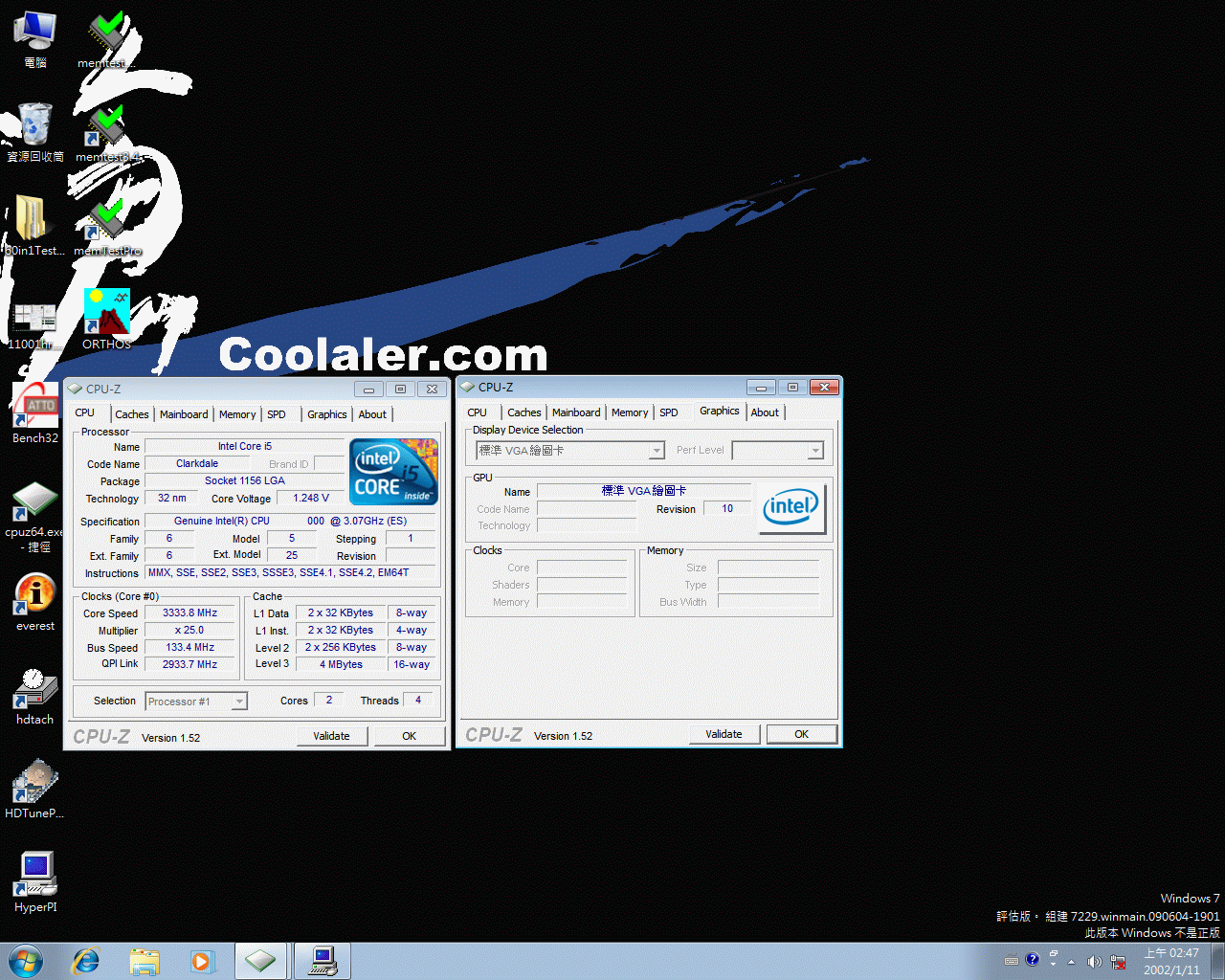Click the Code Name value Clarkdale
The image size is (1225, 980).
coord(197,463)
